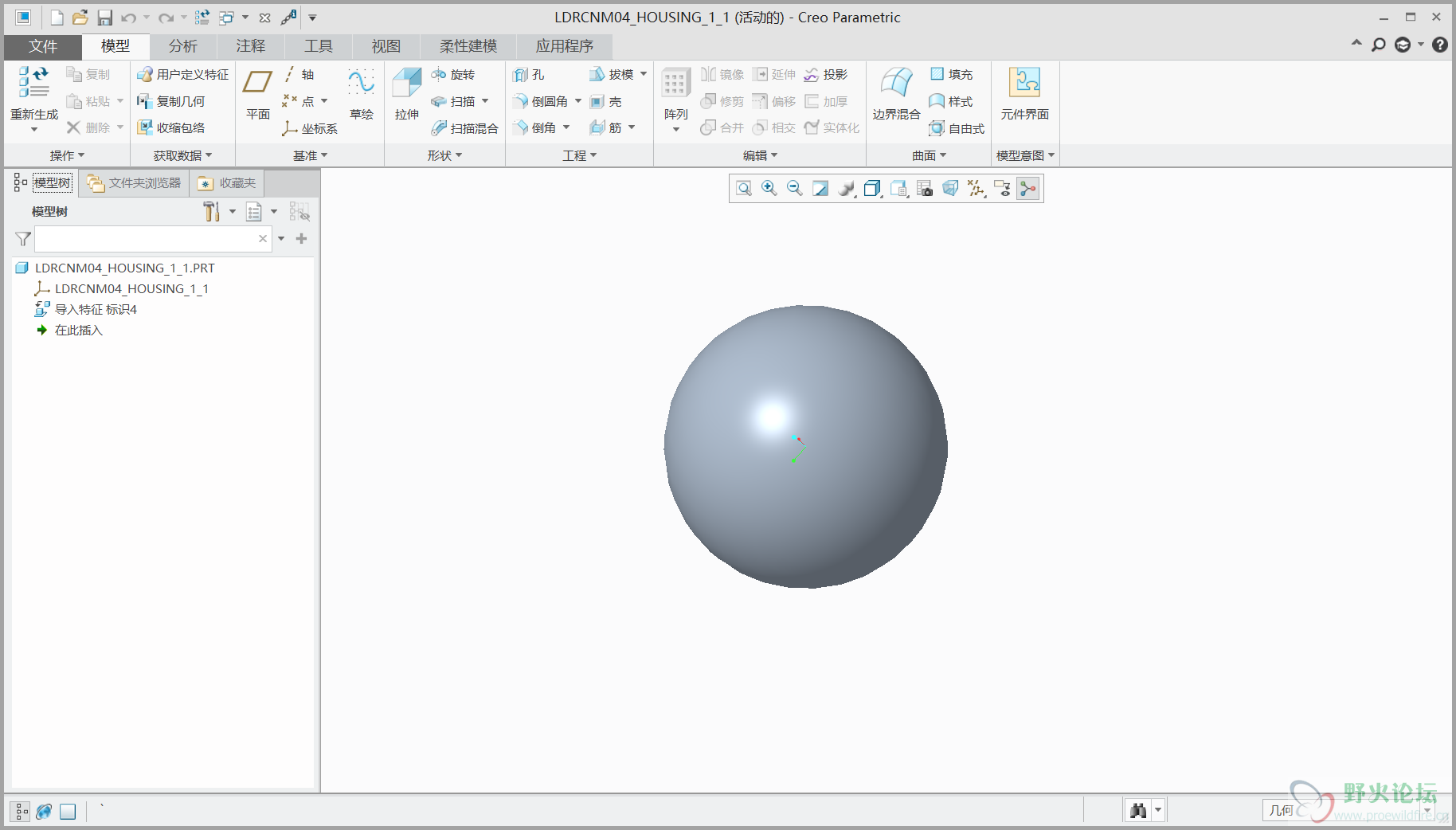Expand the 倒圆角 round dropdown arrow
This screenshot has height=830, width=1456.
[x=578, y=102]
